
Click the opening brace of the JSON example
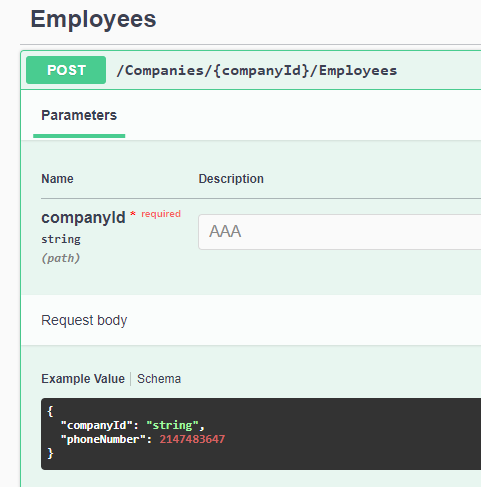(50, 411)
